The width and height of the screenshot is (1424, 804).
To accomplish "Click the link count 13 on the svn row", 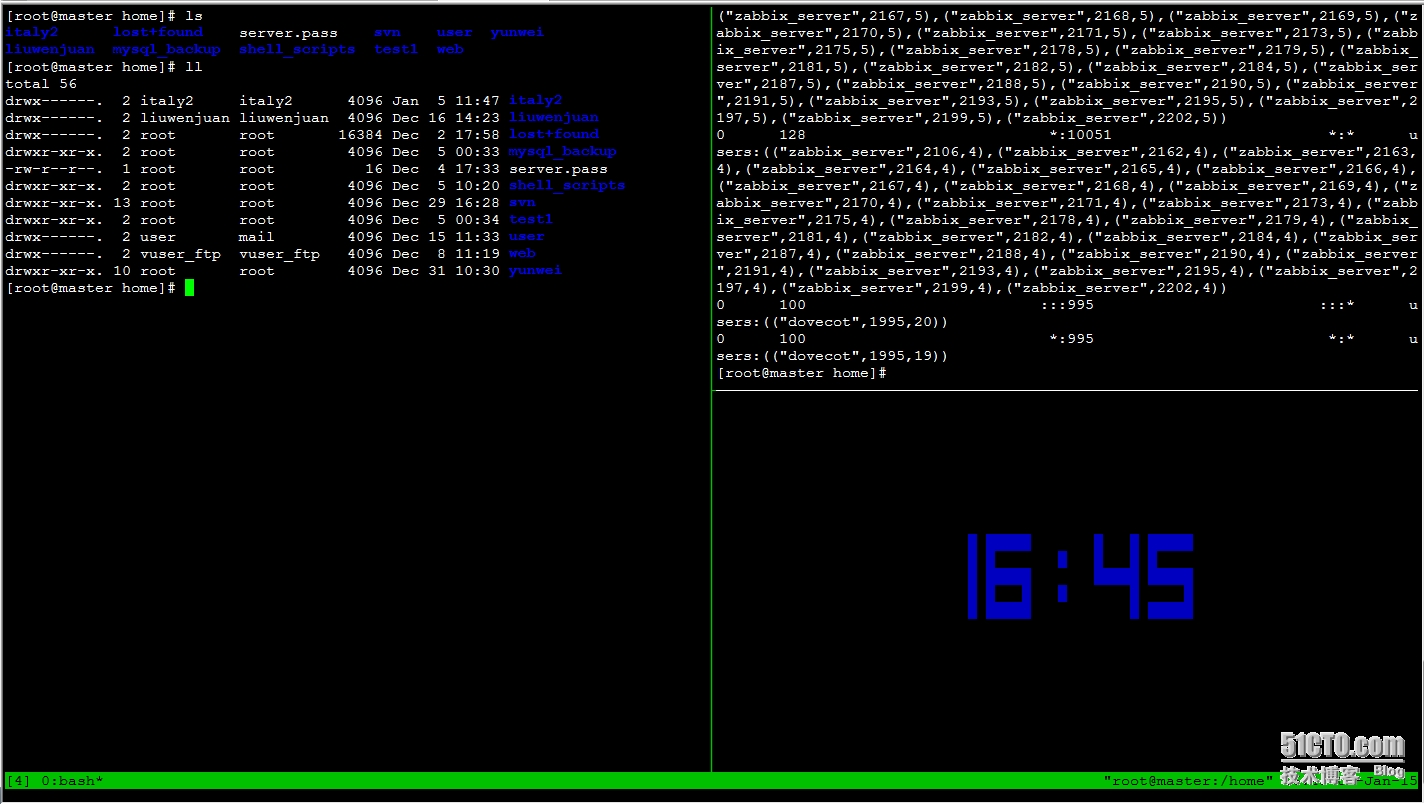I will pyautogui.click(x=122, y=202).
